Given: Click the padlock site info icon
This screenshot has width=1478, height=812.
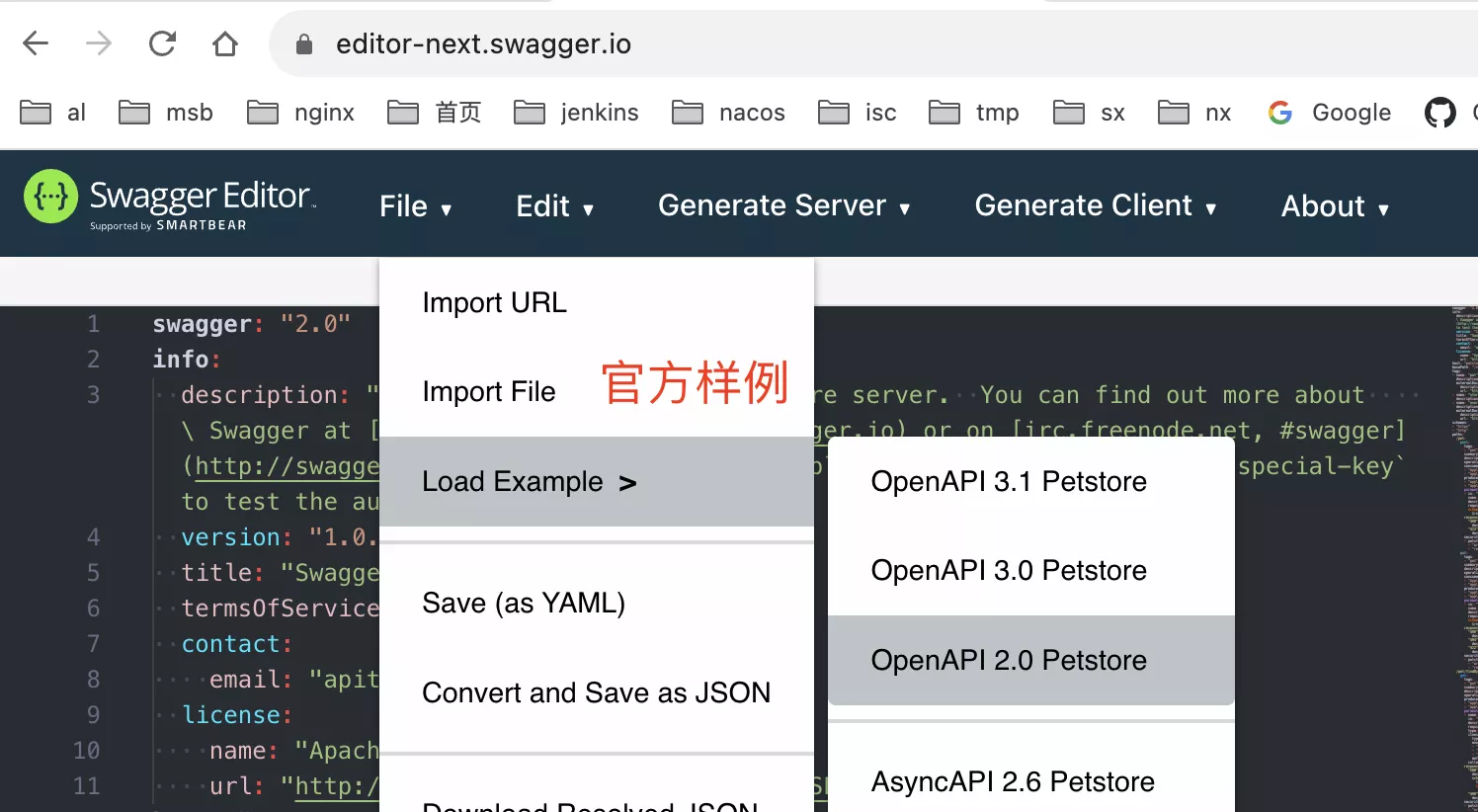Looking at the screenshot, I should pos(304,44).
